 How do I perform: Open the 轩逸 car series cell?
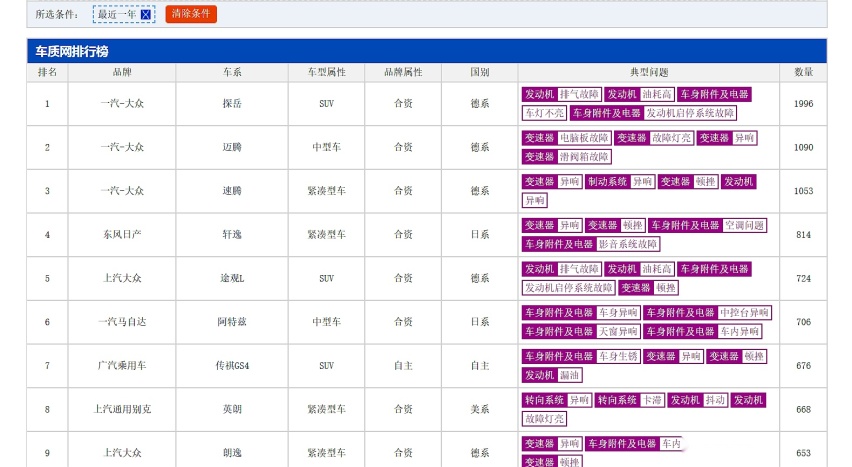pos(232,235)
